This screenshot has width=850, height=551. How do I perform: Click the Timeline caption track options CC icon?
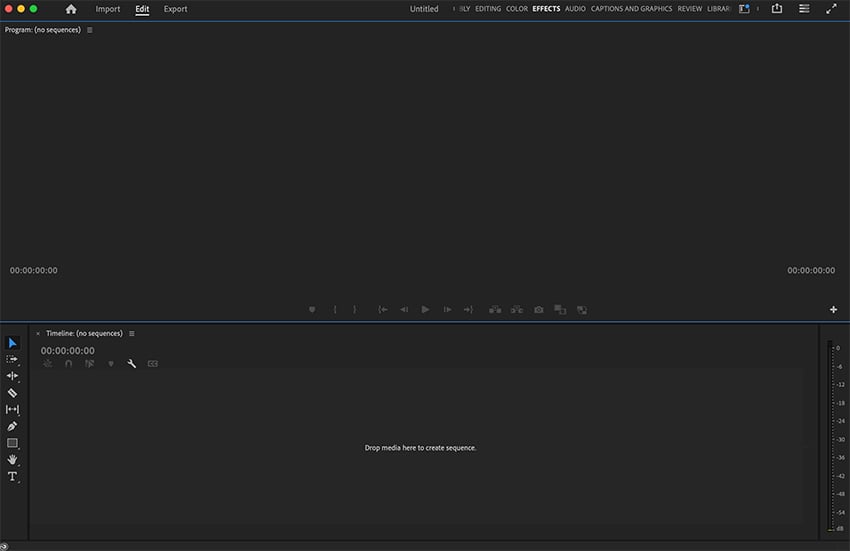click(153, 364)
